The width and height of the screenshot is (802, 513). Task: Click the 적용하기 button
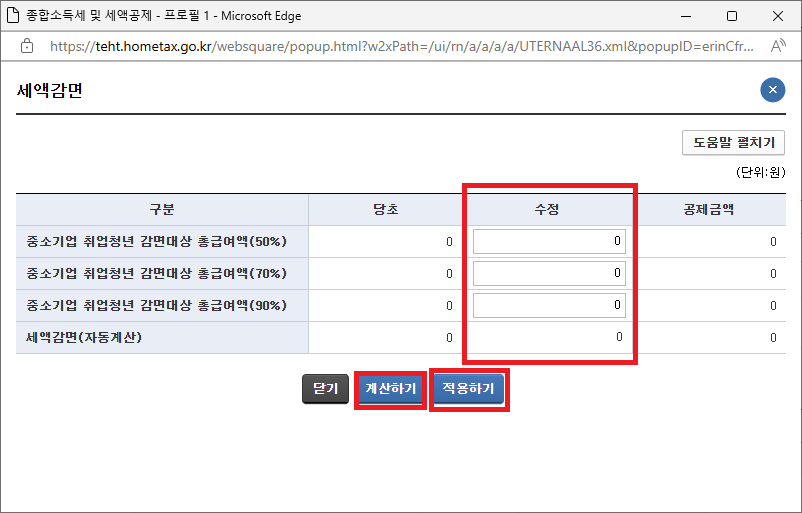pos(469,389)
